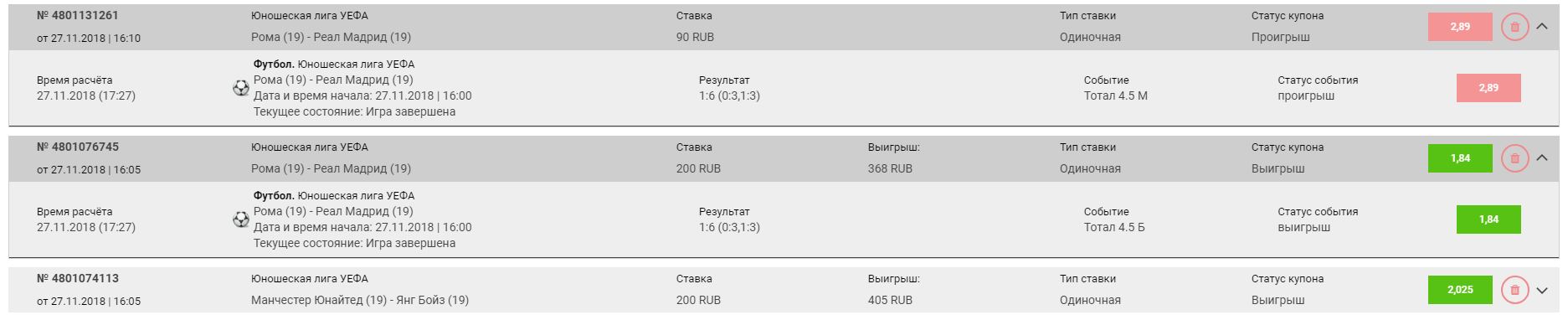Click 368 RUB winnings amount
The width and height of the screenshot is (1568, 320).
click(x=890, y=168)
